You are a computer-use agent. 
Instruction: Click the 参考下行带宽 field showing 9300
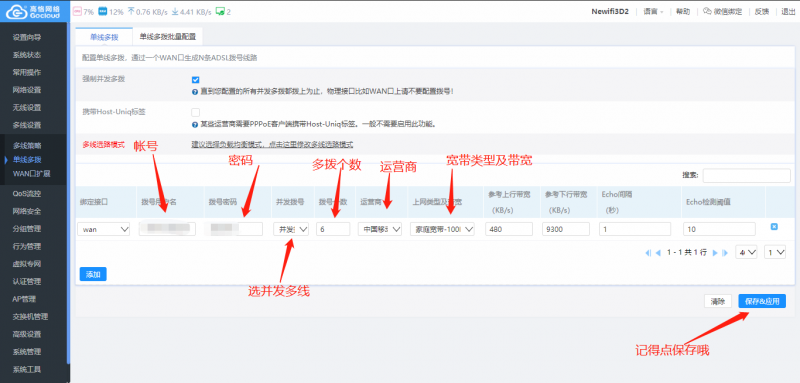pyautogui.click(x=566, y=229)
